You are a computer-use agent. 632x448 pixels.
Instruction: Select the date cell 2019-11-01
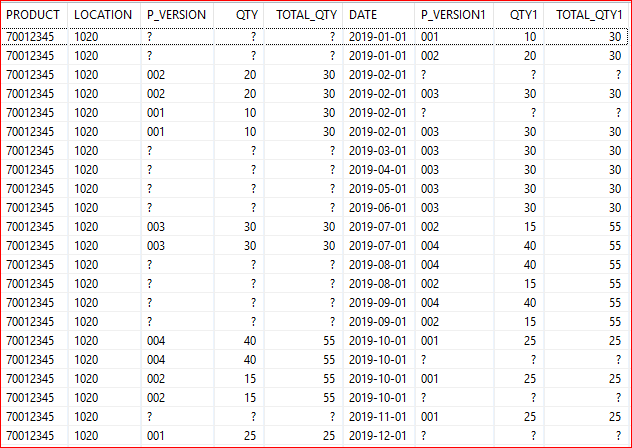click(378, 417)
